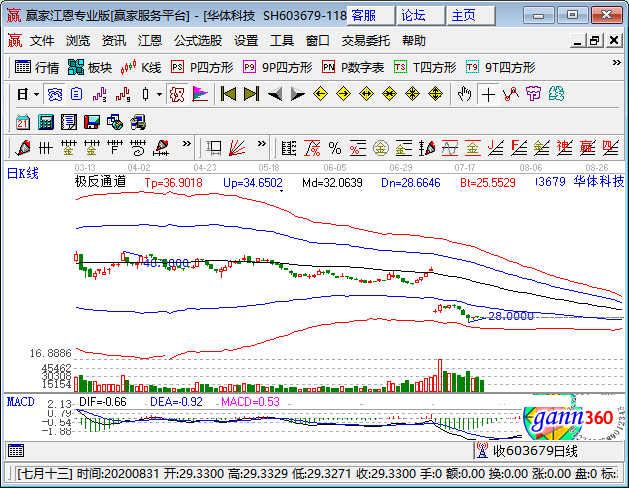The image size is (629, 488).
Task: Open the candlestick style dropdown arrow
Action: [159, 95]
